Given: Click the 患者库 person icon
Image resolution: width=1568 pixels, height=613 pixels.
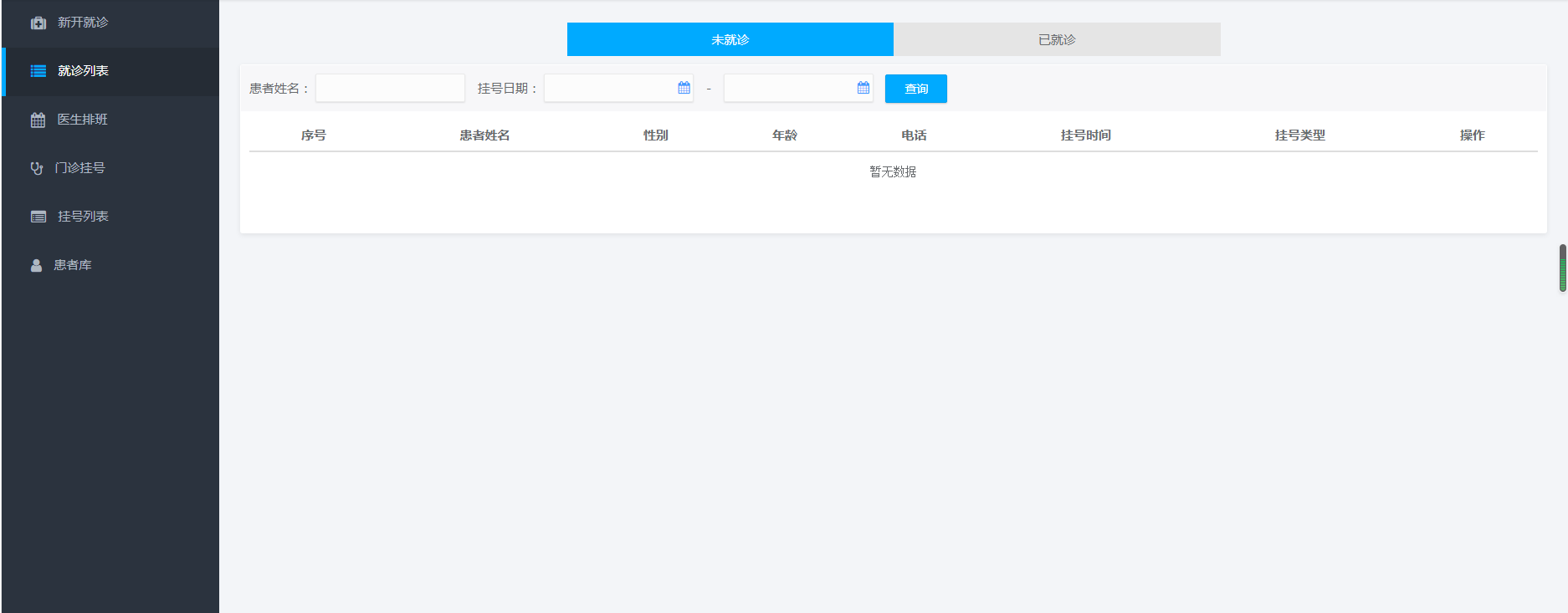Looking at the screenshot, I should pyautogui.click(x=36, y=265).
